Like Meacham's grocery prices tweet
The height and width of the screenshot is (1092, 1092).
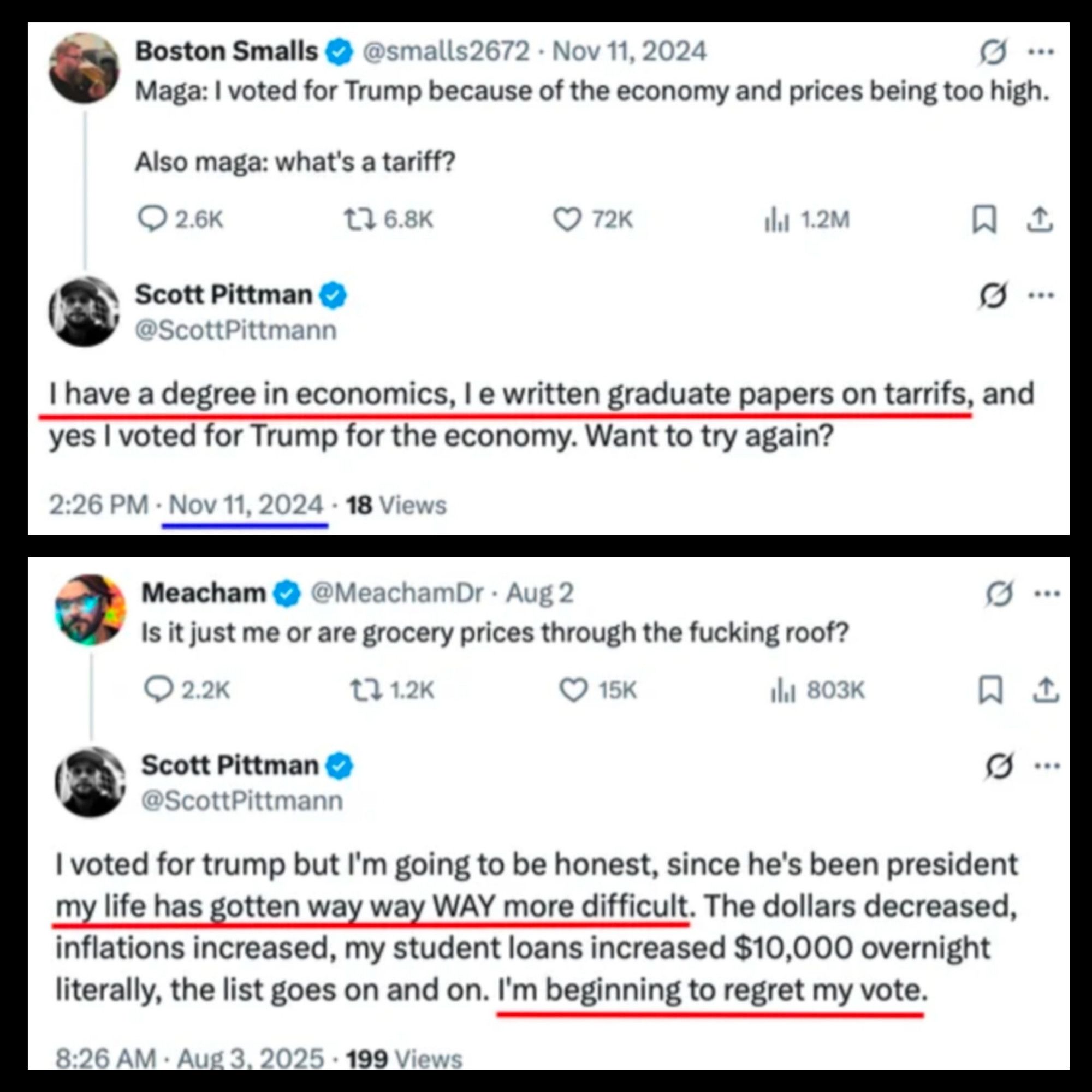tap(573, 690)
